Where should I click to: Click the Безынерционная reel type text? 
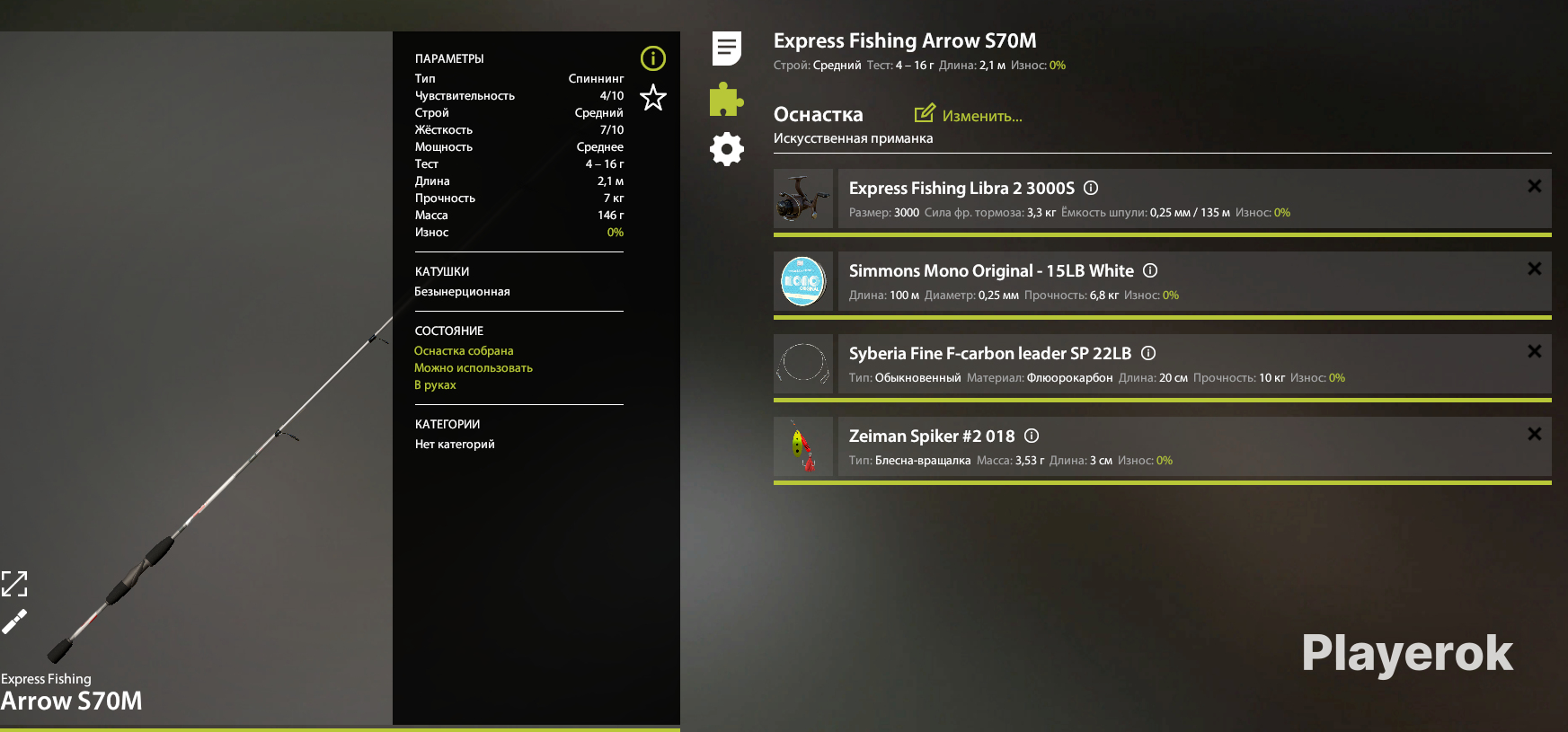(x=462, y=292)
